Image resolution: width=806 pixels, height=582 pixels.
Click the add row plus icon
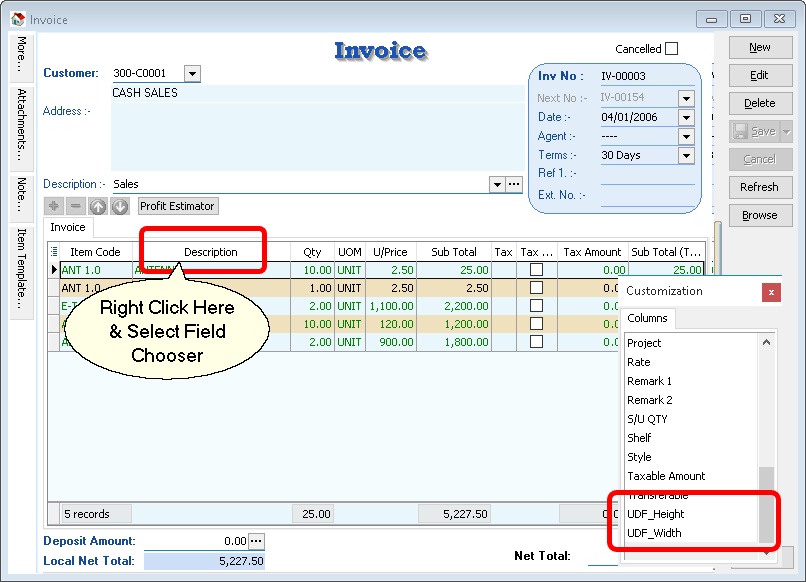[54, 206]
